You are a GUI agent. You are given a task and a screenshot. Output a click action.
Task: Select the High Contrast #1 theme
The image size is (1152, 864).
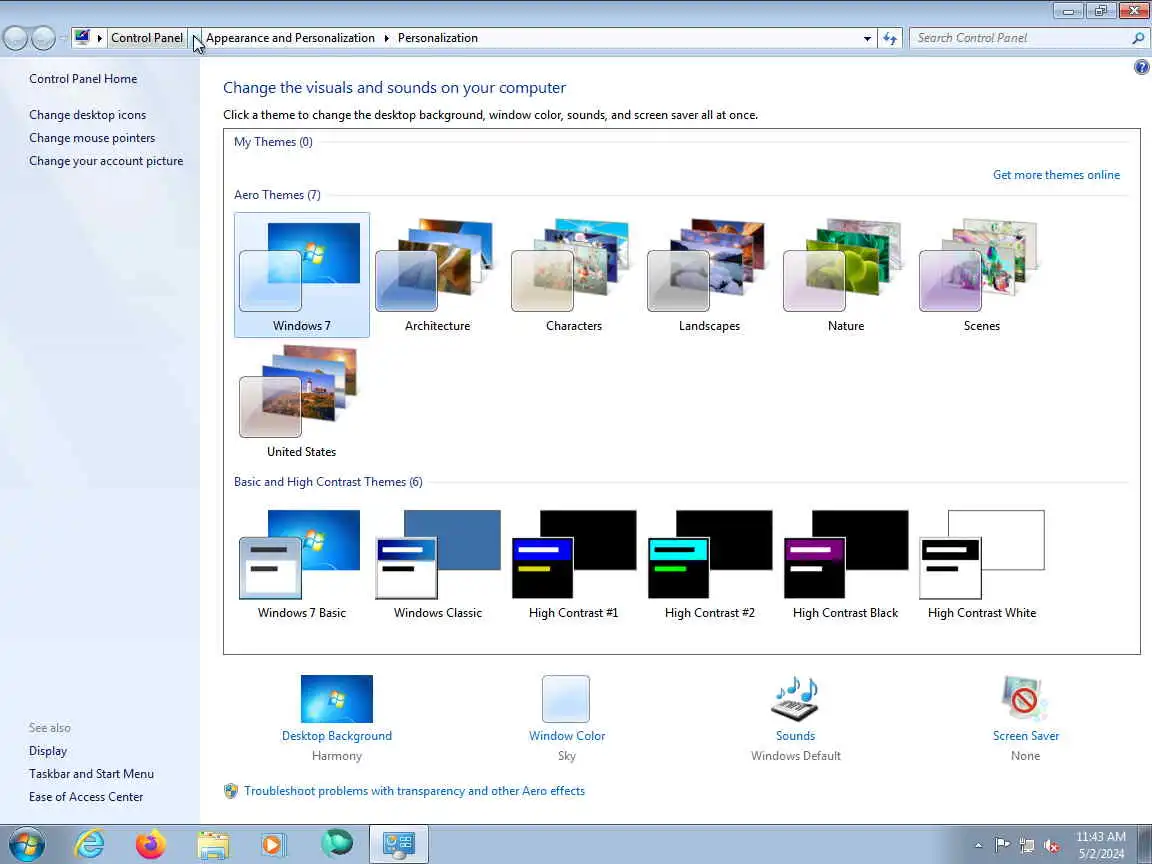tap(573, 564)
